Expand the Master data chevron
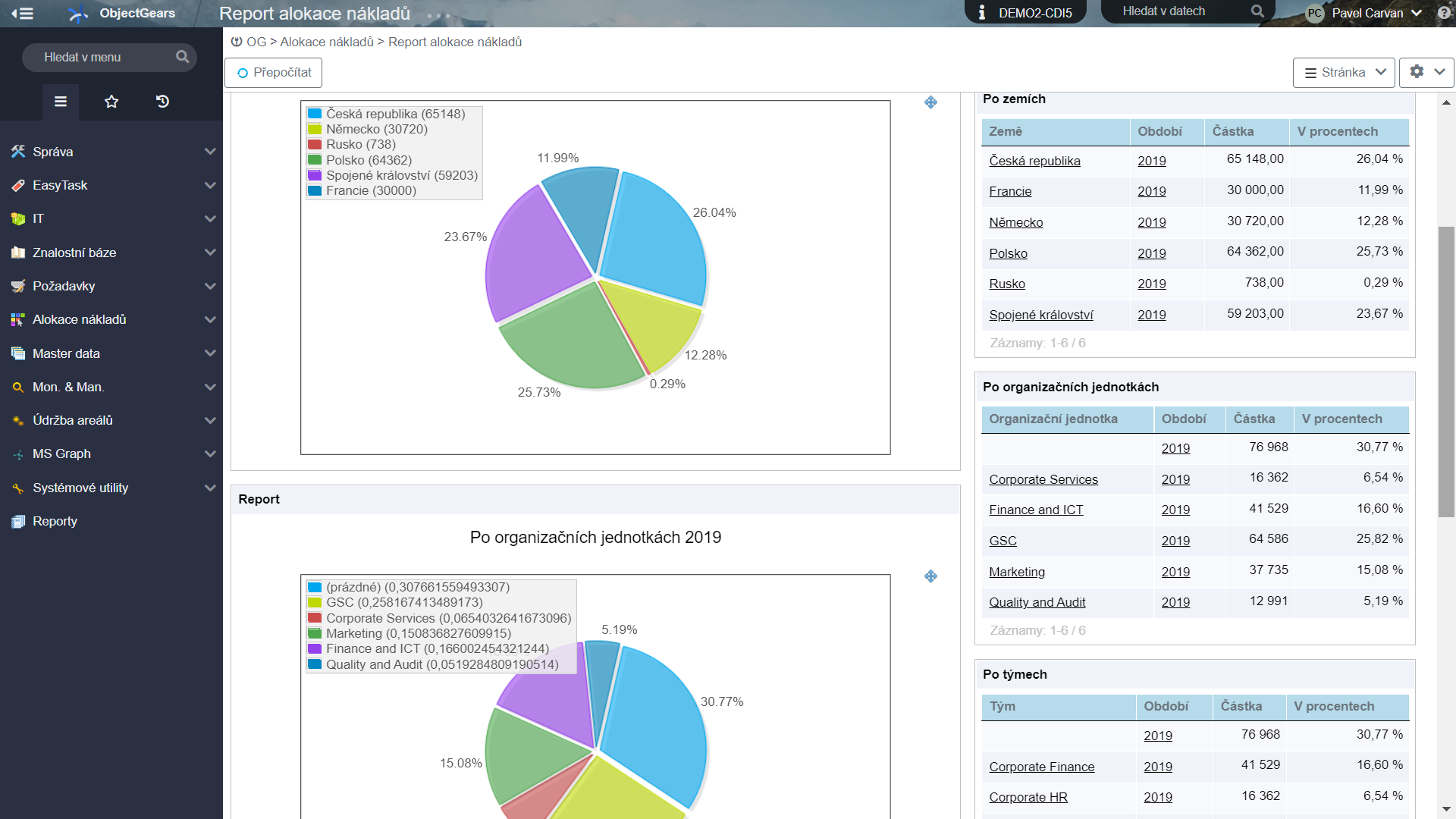The image size is (1456, 819). pos(210,353)
